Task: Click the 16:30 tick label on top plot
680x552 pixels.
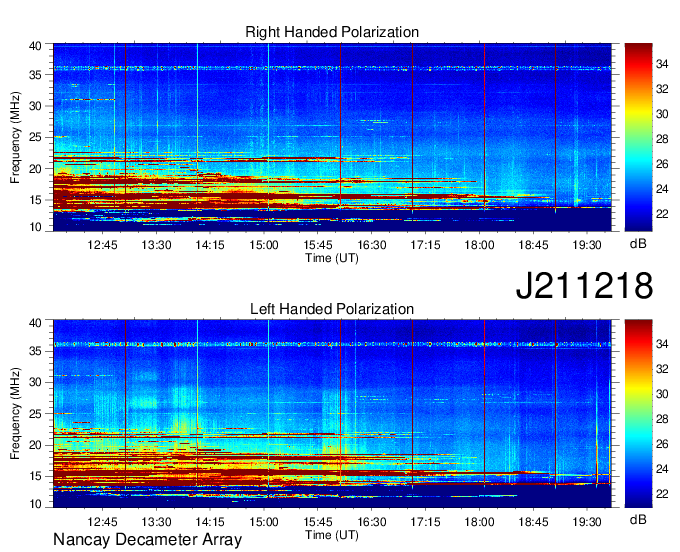Action: (372, 245)
